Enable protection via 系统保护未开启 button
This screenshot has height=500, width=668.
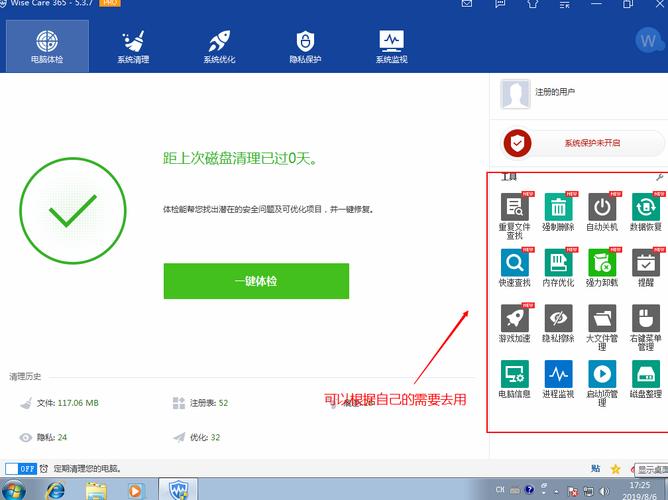tap(583, 143)
